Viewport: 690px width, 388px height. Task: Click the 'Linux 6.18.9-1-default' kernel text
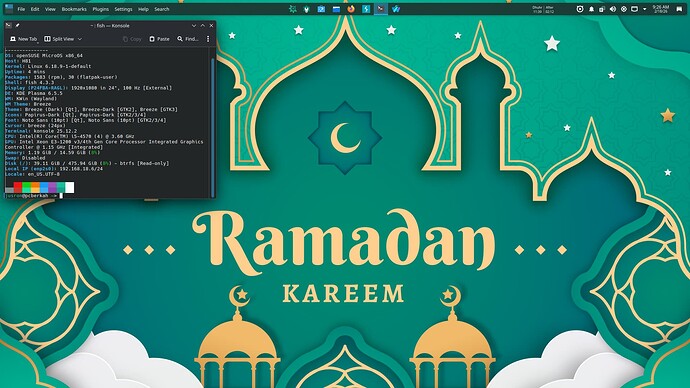(59, 66)
